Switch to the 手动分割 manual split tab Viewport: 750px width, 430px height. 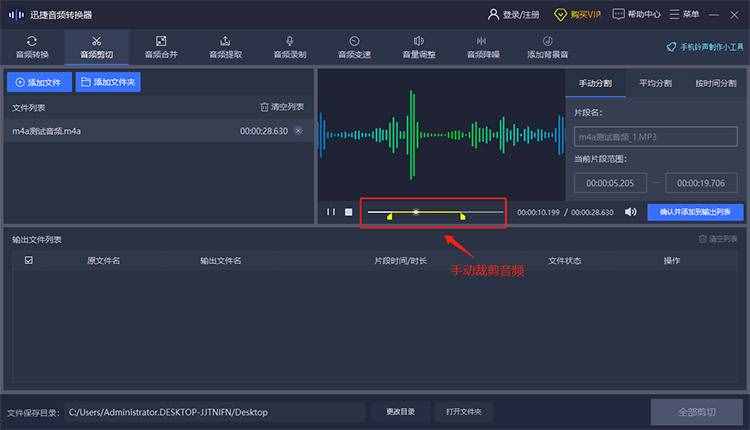(x=595, y=83)
